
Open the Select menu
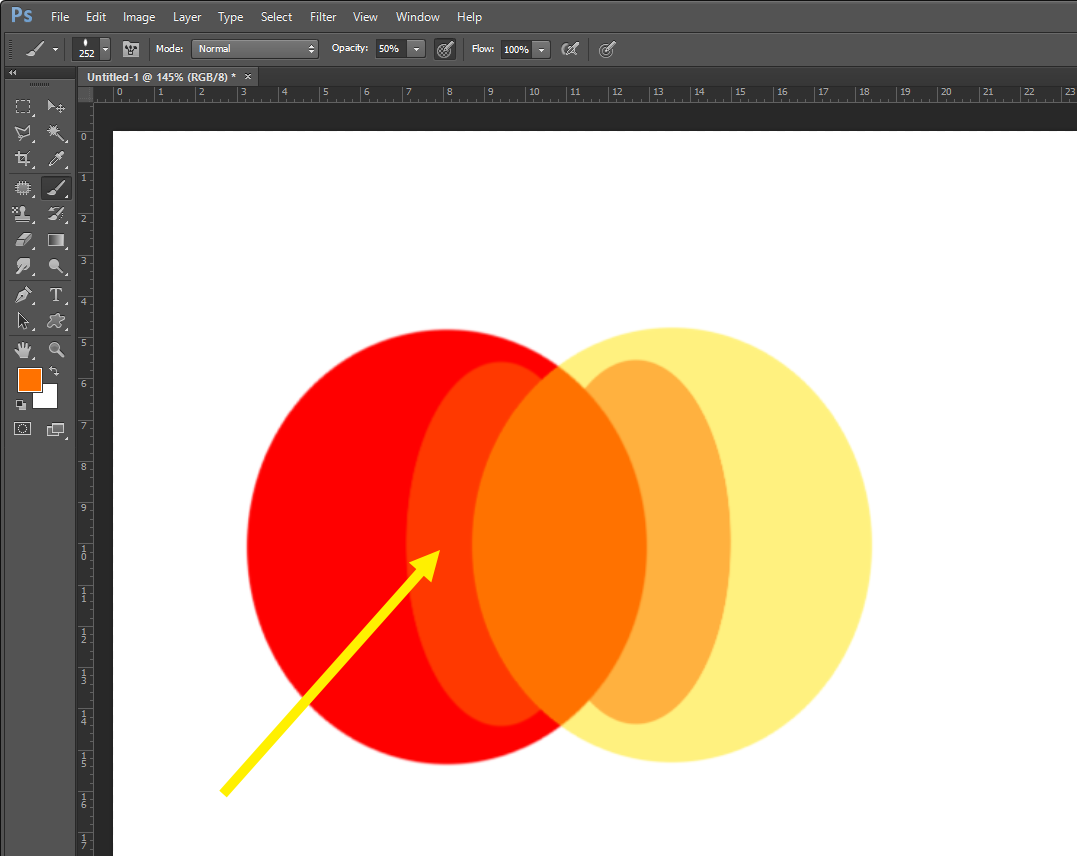[276, 16]
